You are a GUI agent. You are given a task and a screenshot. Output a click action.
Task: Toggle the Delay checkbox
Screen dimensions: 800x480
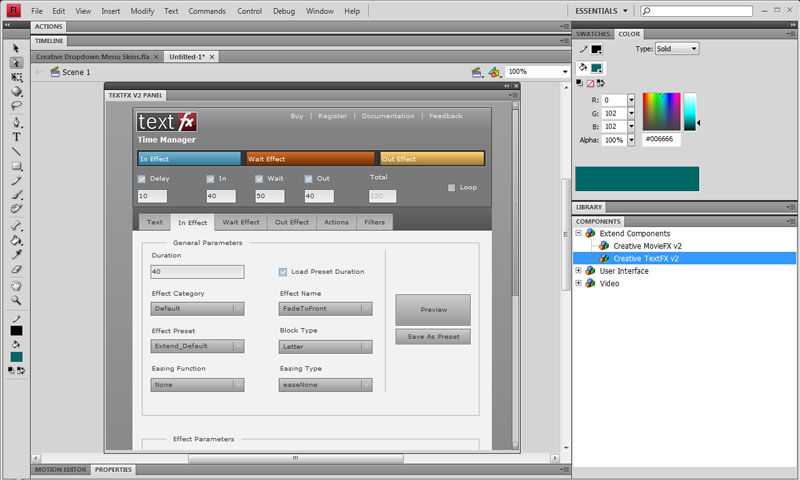(141, 179)
